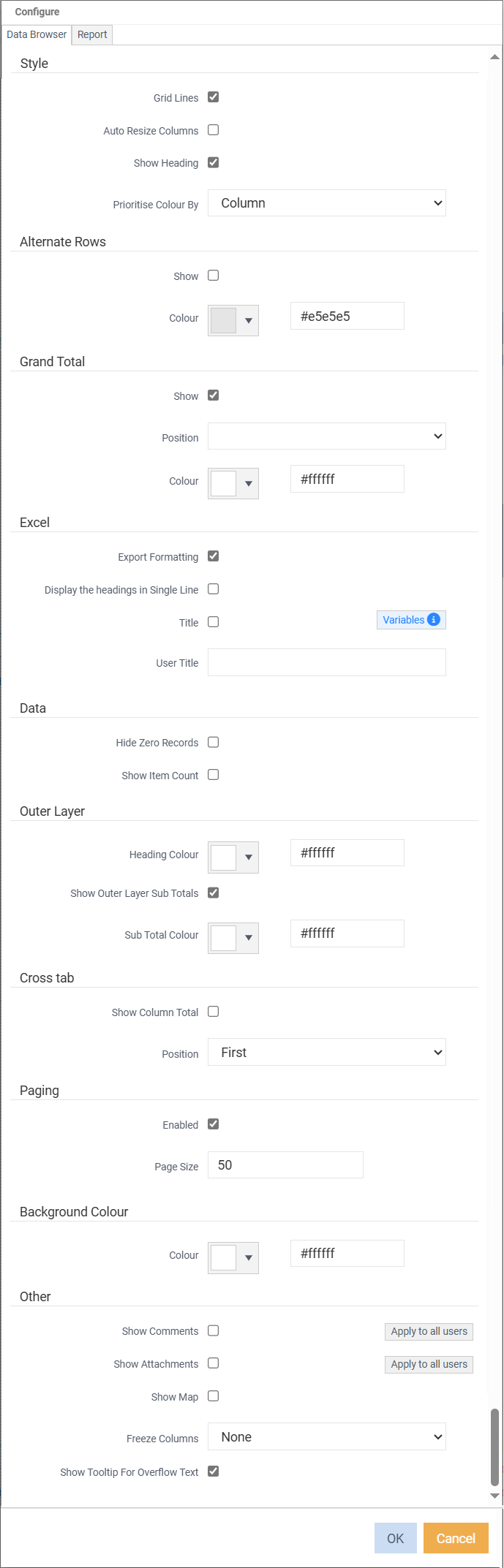This screenshot has height=1568, width=504.
Task: Click inside the User Title field
Action: coord(326,662)
